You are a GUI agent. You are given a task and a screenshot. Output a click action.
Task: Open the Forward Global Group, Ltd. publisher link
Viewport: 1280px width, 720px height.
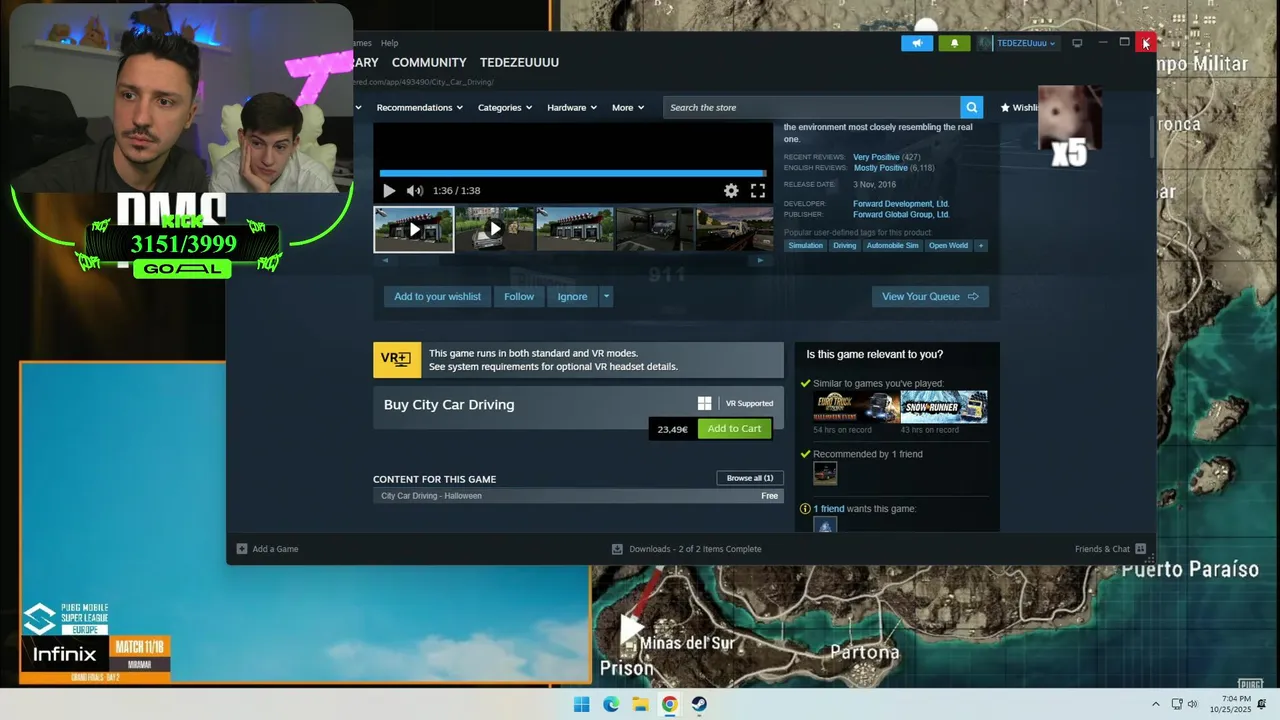click(901, 214)
